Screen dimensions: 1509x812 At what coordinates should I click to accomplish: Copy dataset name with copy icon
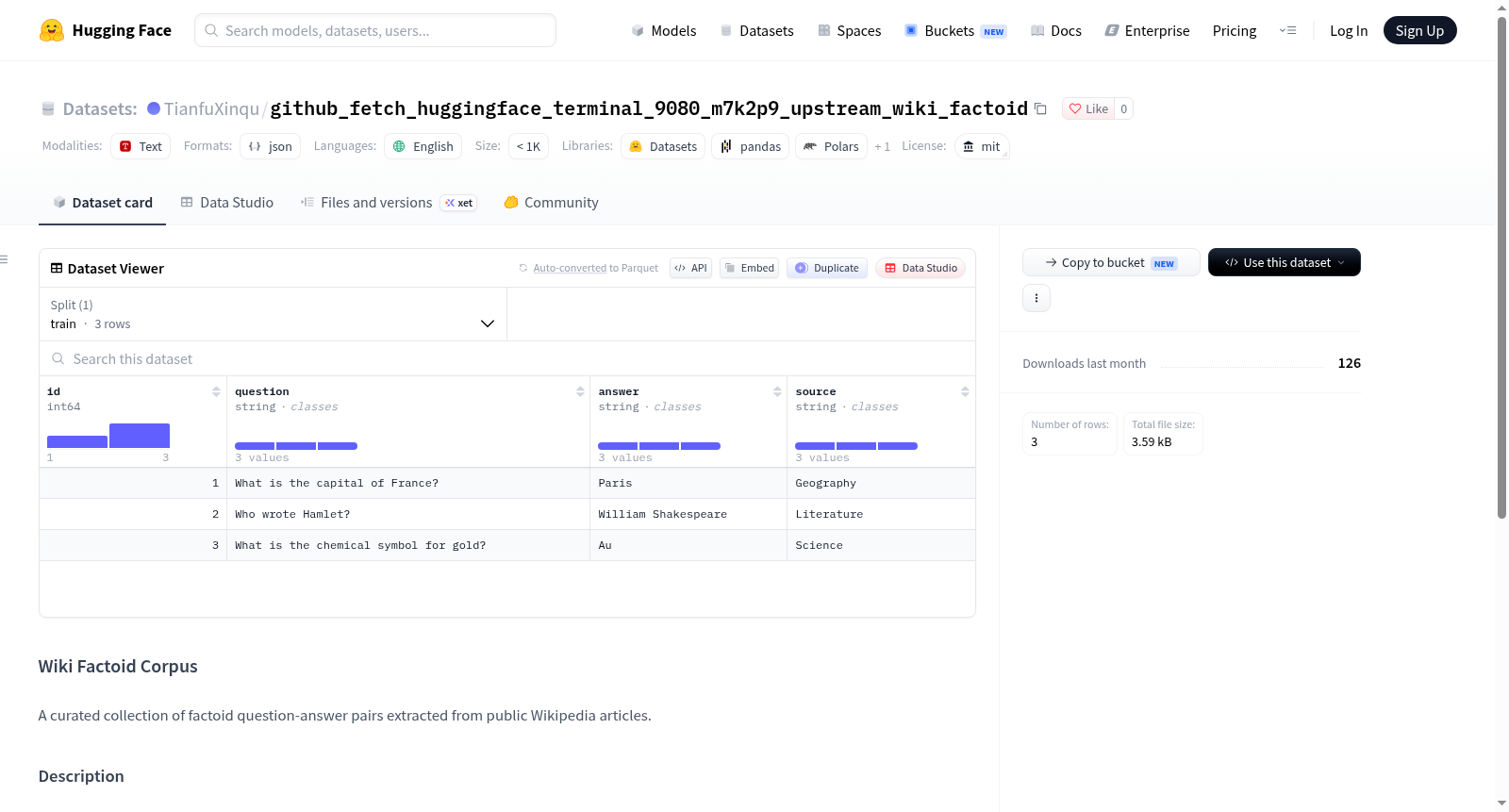coord(1040,108)
